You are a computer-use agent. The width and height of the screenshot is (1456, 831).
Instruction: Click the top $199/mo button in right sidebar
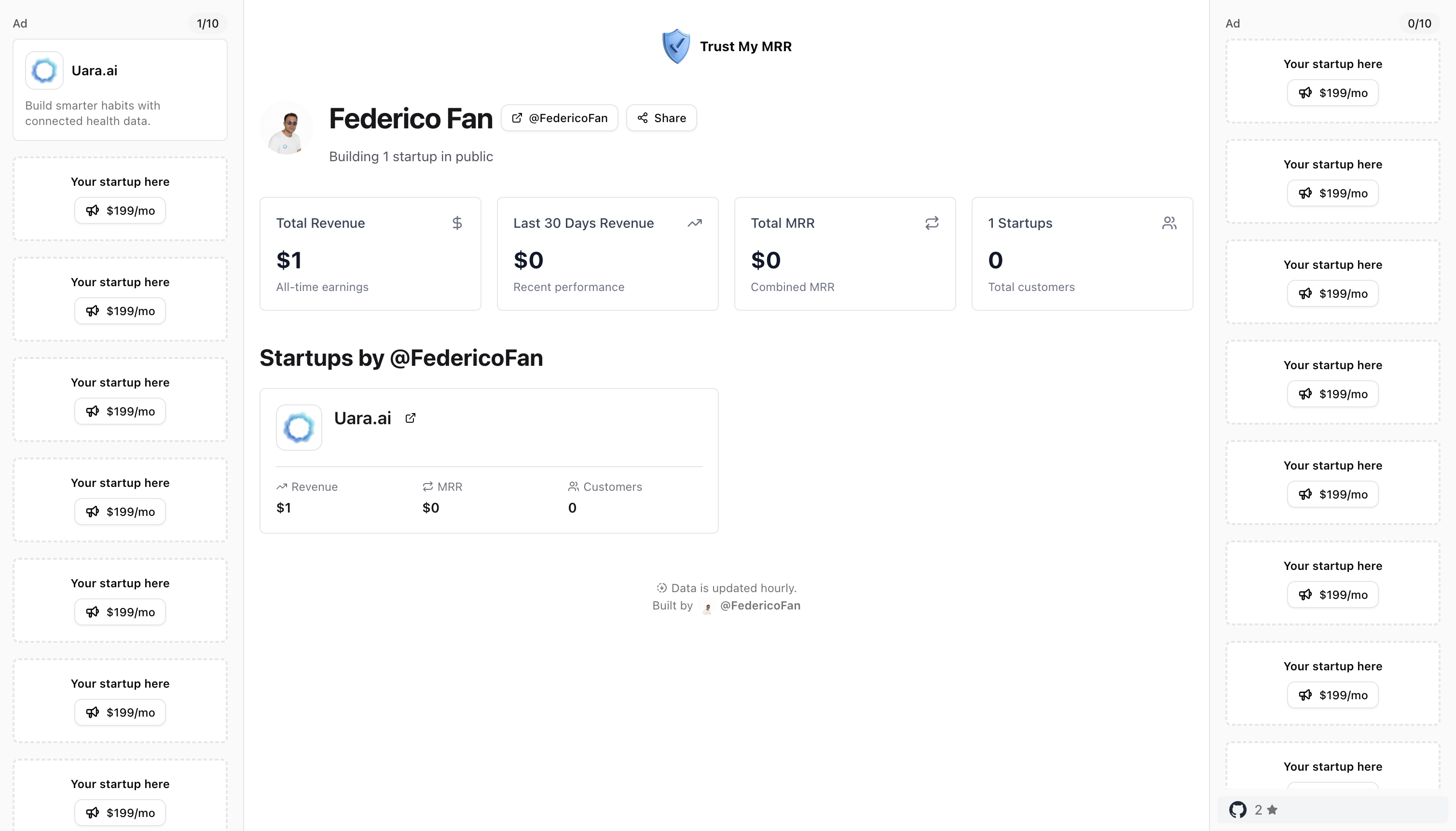point(1333,93)
